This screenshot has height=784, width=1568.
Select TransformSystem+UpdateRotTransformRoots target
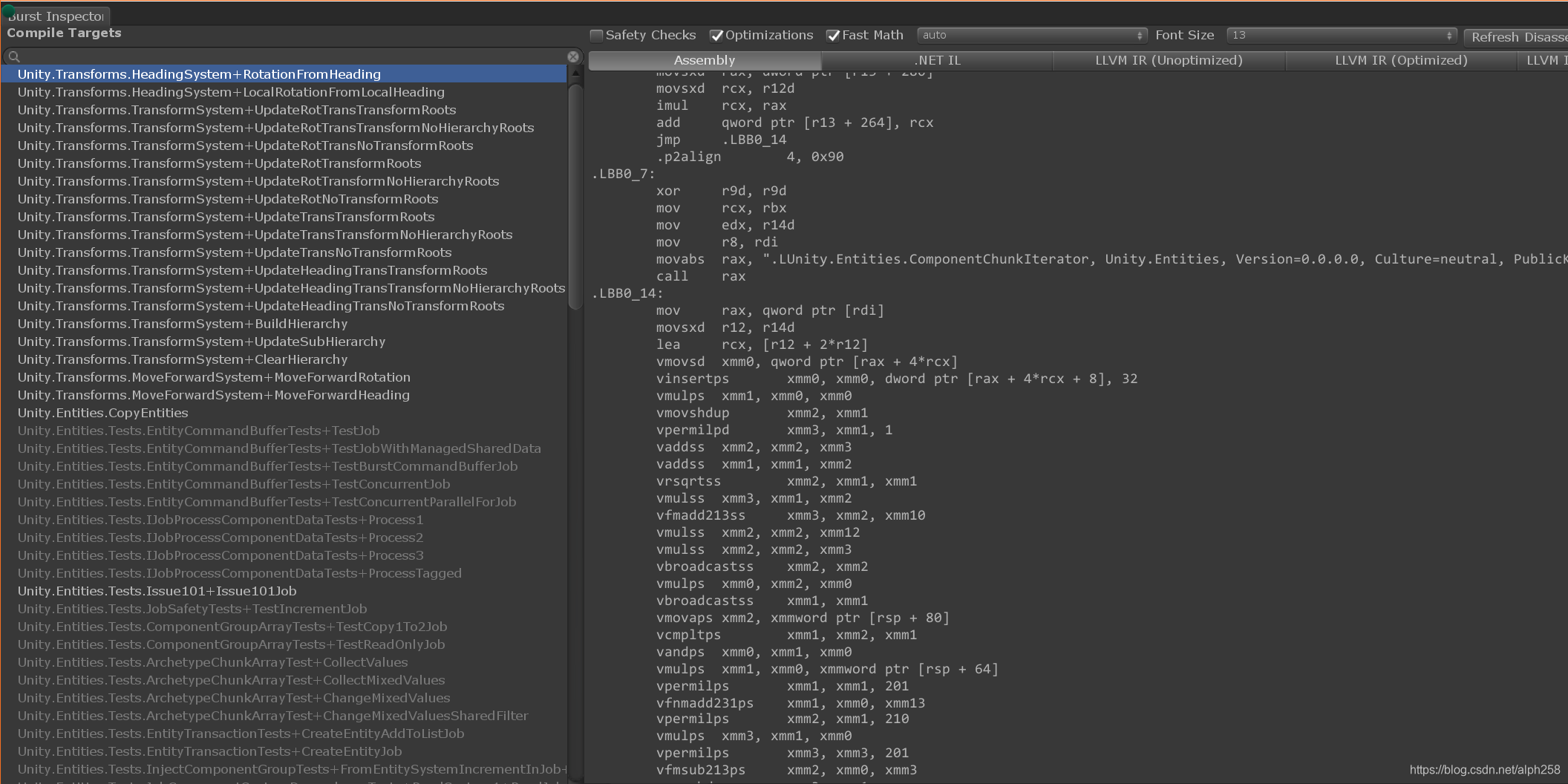point(284,163)
